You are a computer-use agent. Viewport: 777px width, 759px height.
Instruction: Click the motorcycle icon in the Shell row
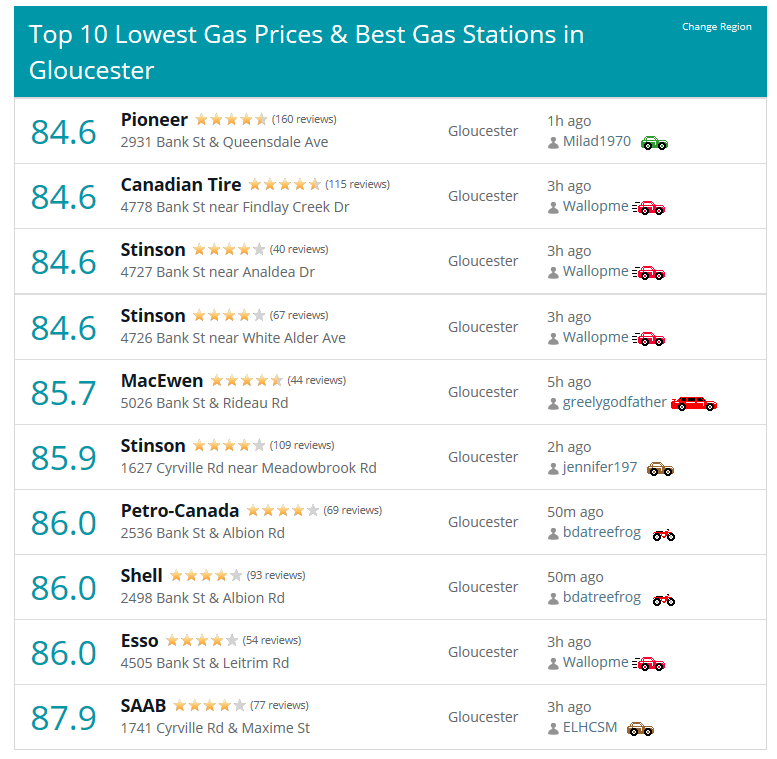[664, 600]
